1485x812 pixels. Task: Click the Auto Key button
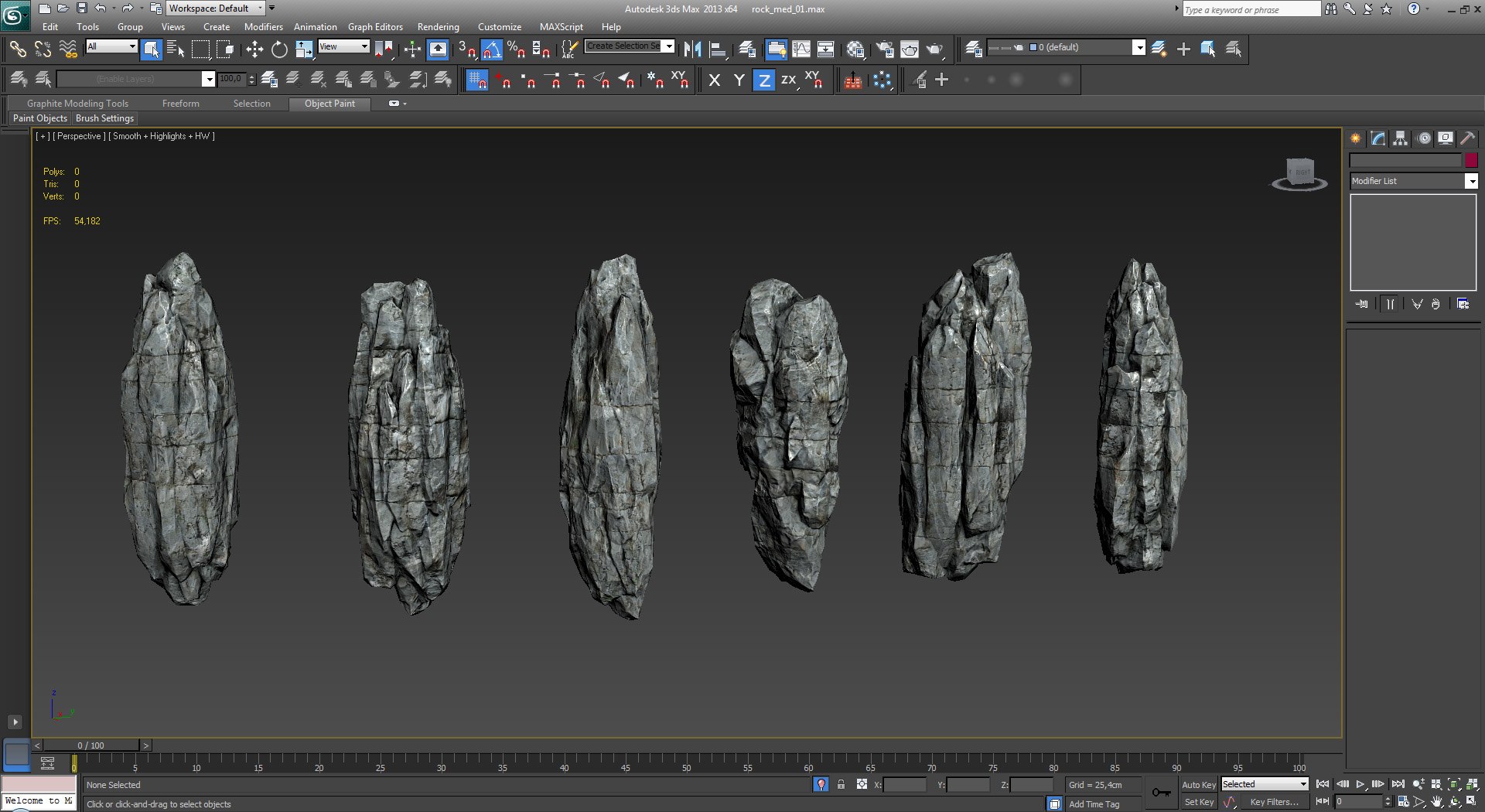(x=1198, y=784)
